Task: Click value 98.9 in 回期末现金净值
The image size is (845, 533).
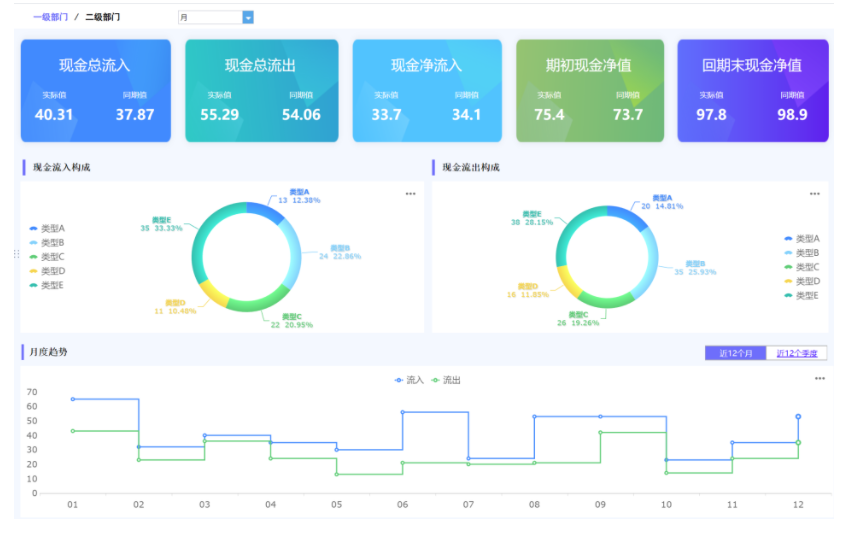Action: coord(792,115)
